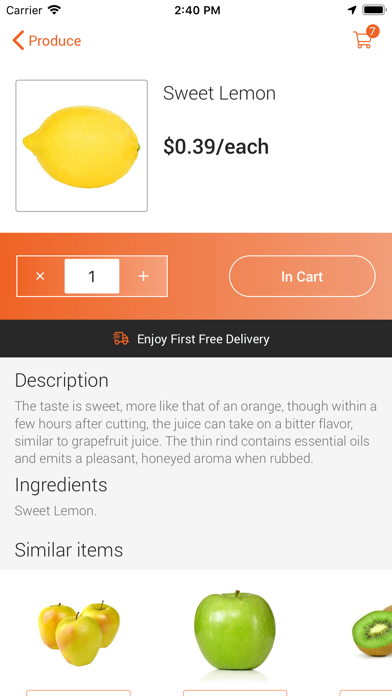392x696 pixels.
Task: Tap the Enjoy First Free Delivery banner
Action: click(196, 338)
